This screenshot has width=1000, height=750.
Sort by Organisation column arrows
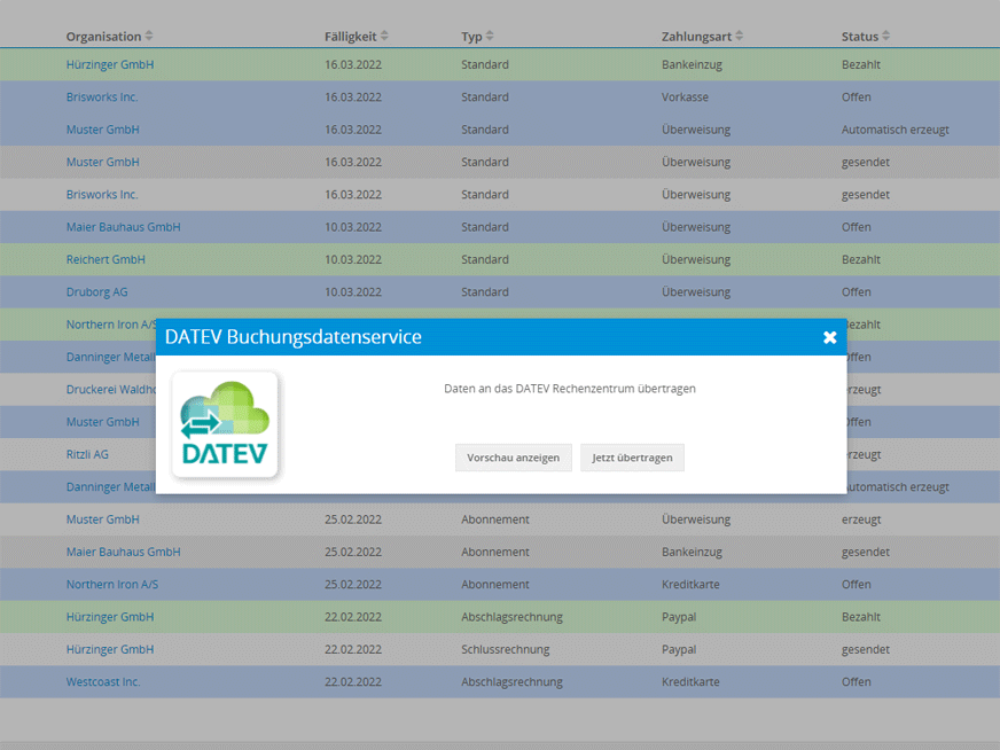[149, 37]
